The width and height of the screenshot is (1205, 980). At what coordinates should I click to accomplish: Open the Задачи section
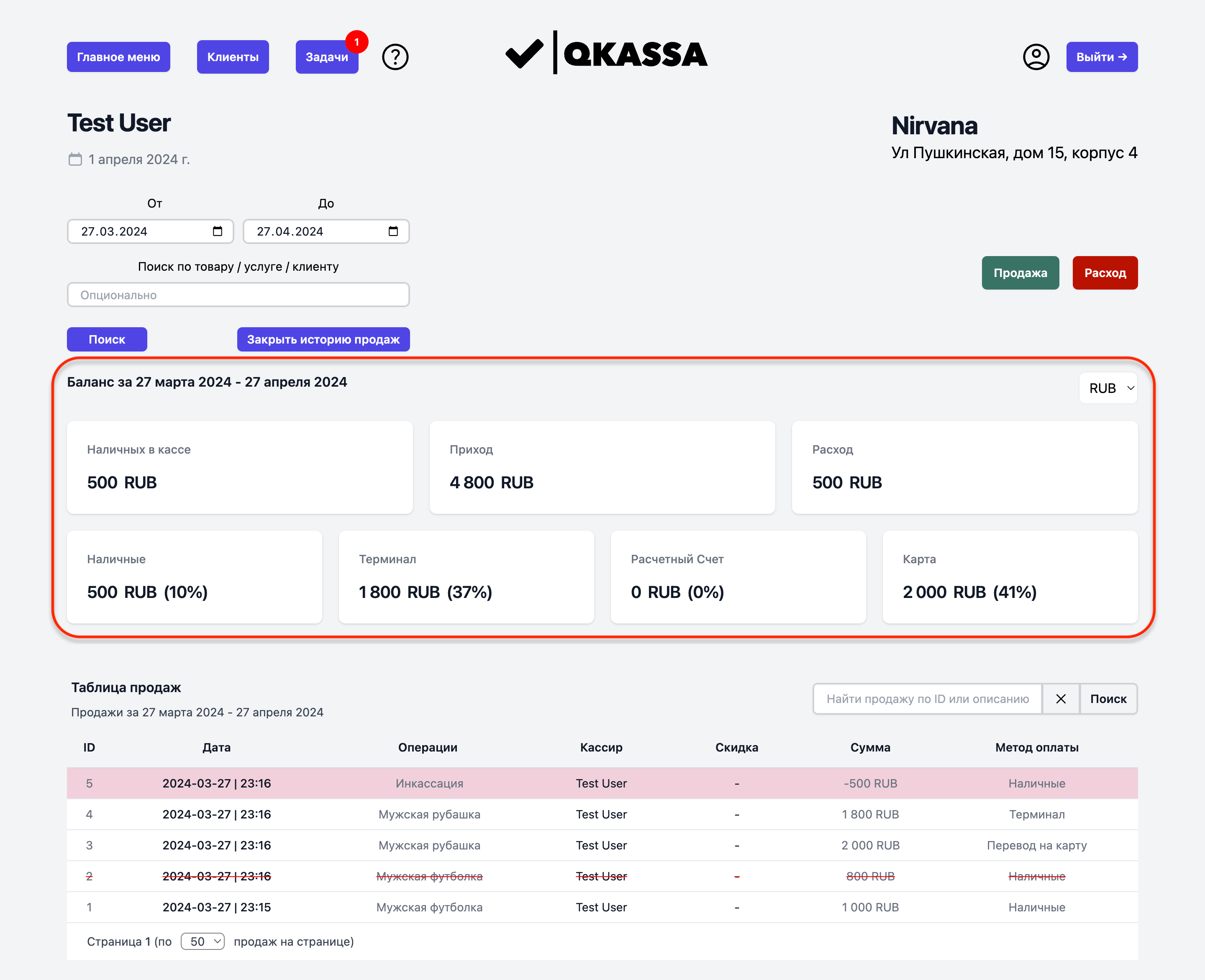click(326, 57)
